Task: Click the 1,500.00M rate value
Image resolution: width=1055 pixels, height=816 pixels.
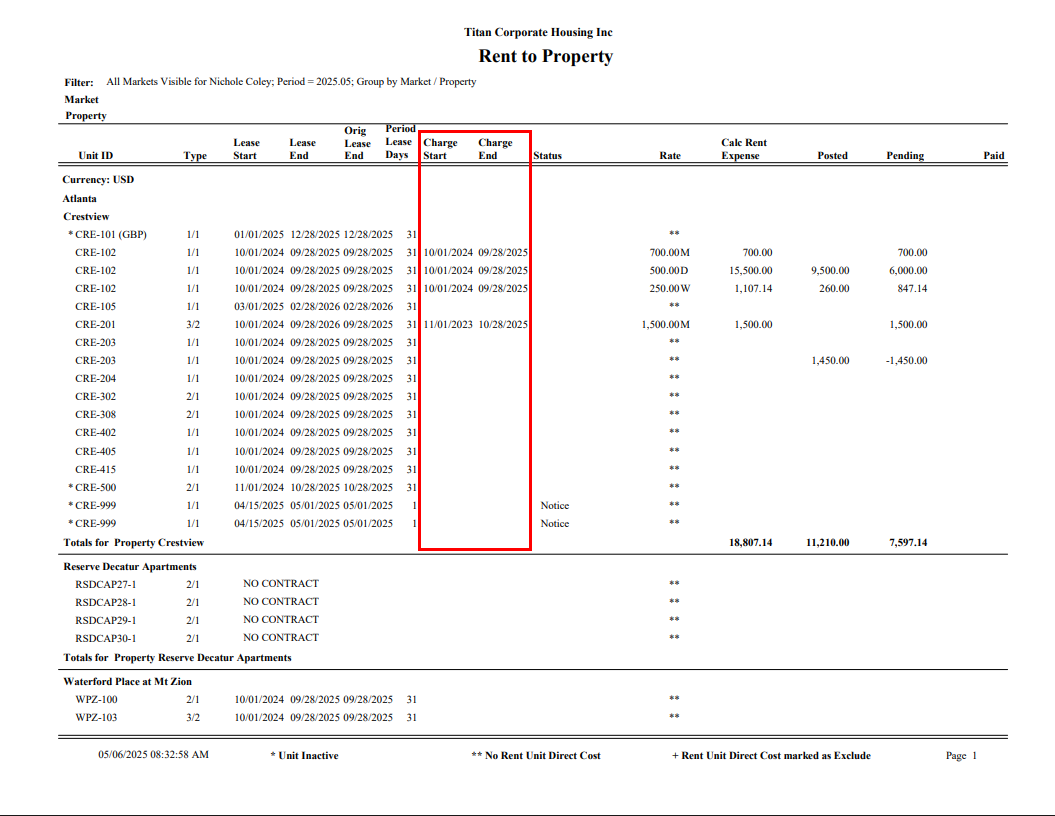Action: (665, 325)
